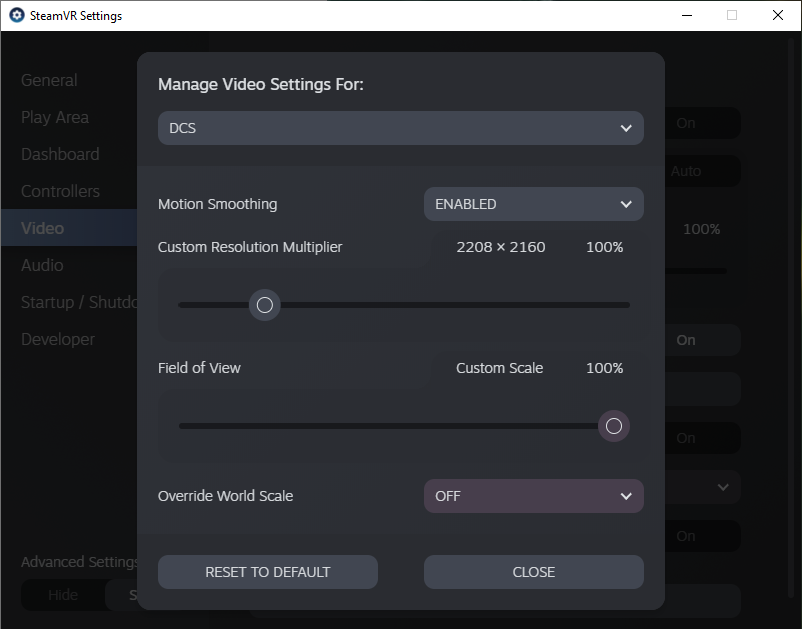The height and width of the screenshot is (629, 802).
Task: Click the Custom Scale label
Action: pos(500,368)
